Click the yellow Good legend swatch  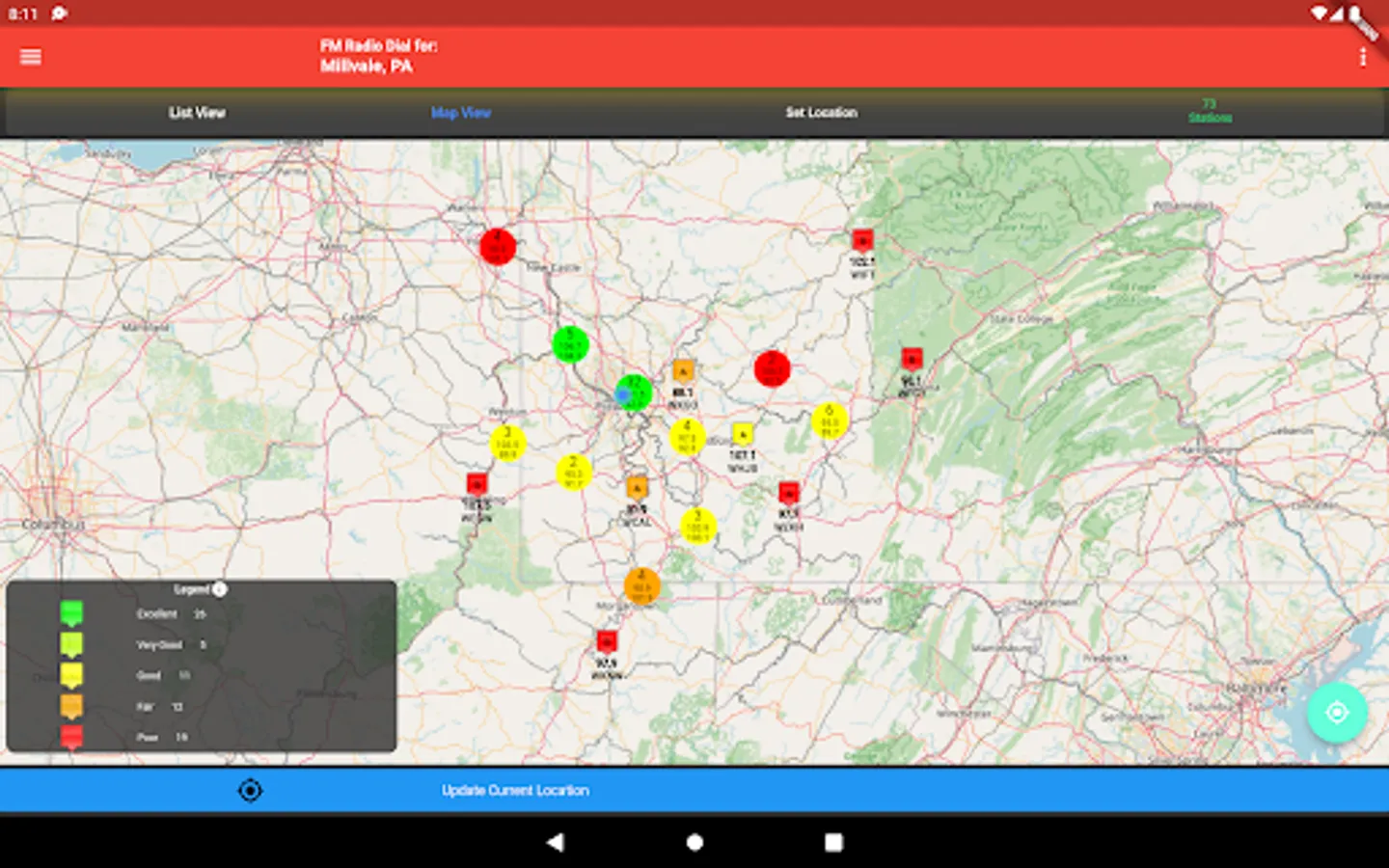71,675
